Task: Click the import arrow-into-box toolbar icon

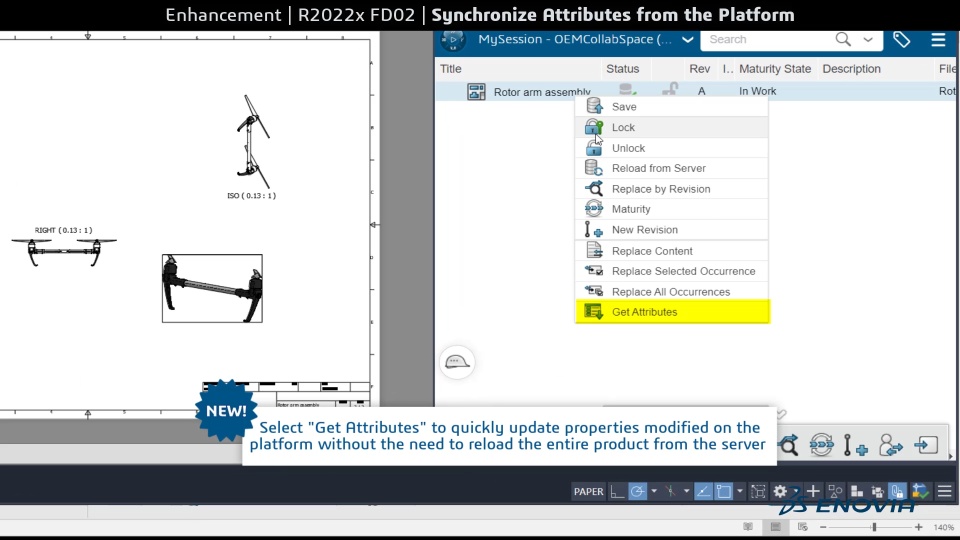Action: tap(926, 444)
